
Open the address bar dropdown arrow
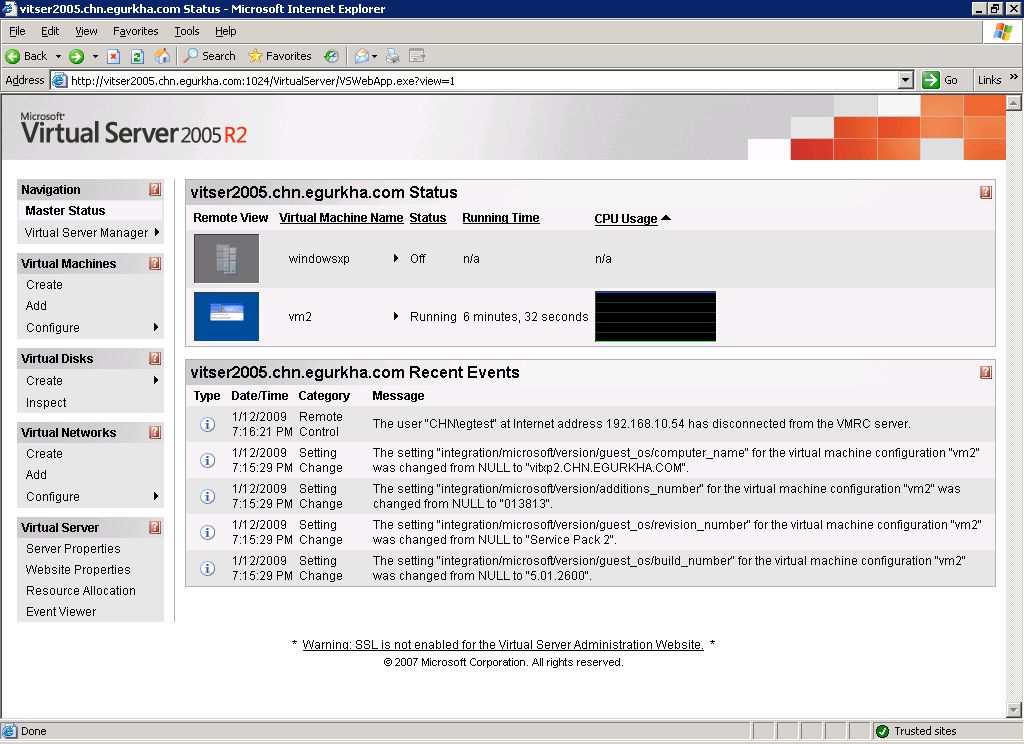pos(905,80)
